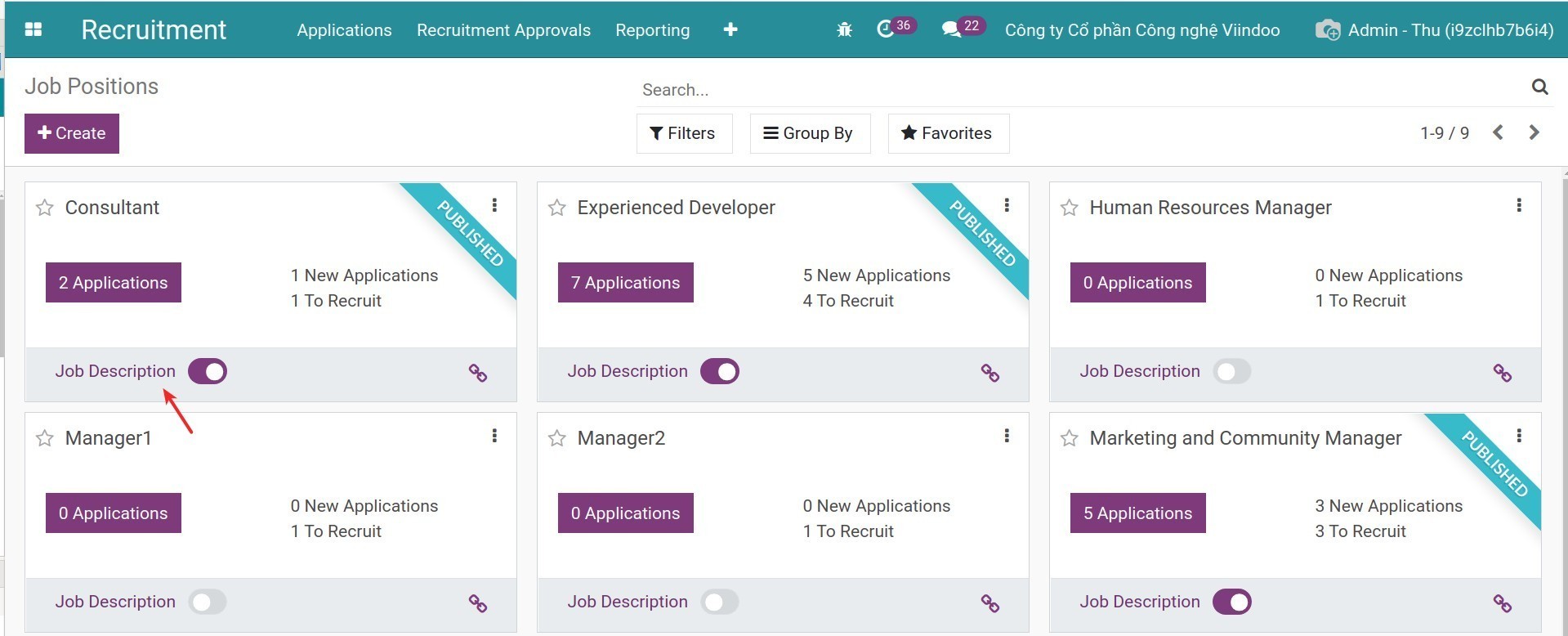
Task: Open three-dot menu on Manager1 card
Action: [x=494, y=437]
